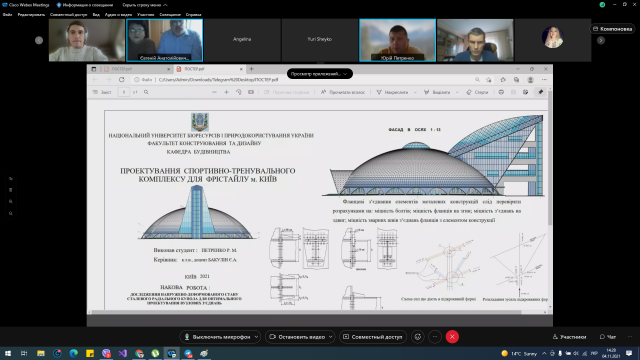This screenshot has height=360, width=640.
Task: Select Юрій Петренко video thumbnail
Action: point(397,40)
